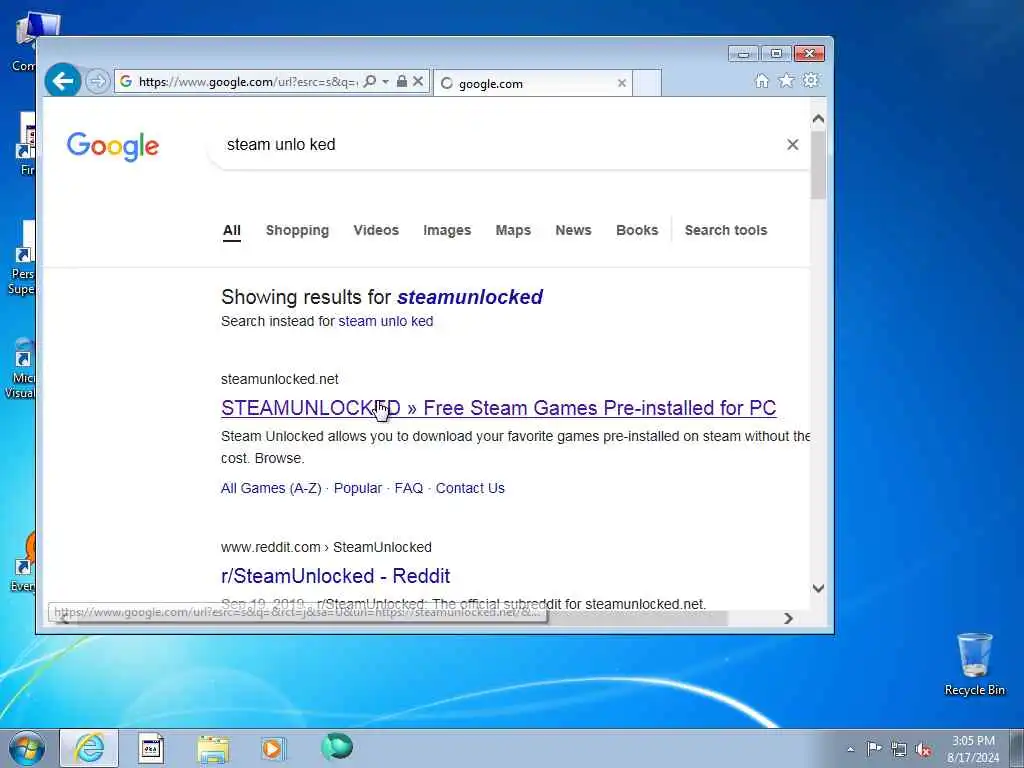Click the www.reddit.com › SteamUnlocked breadcrumb
This screenshot has width=1024, height=768.
326,547
